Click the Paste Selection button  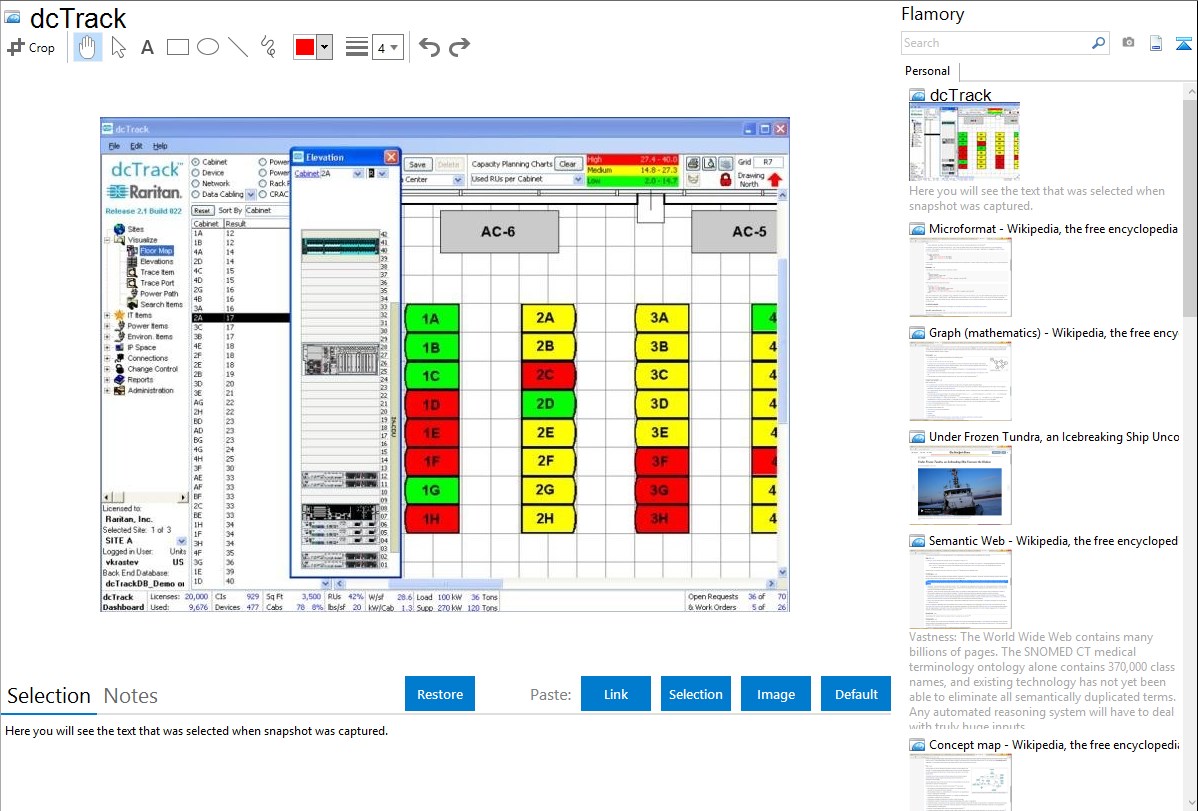pyautogui.click(x=696, y=694)
